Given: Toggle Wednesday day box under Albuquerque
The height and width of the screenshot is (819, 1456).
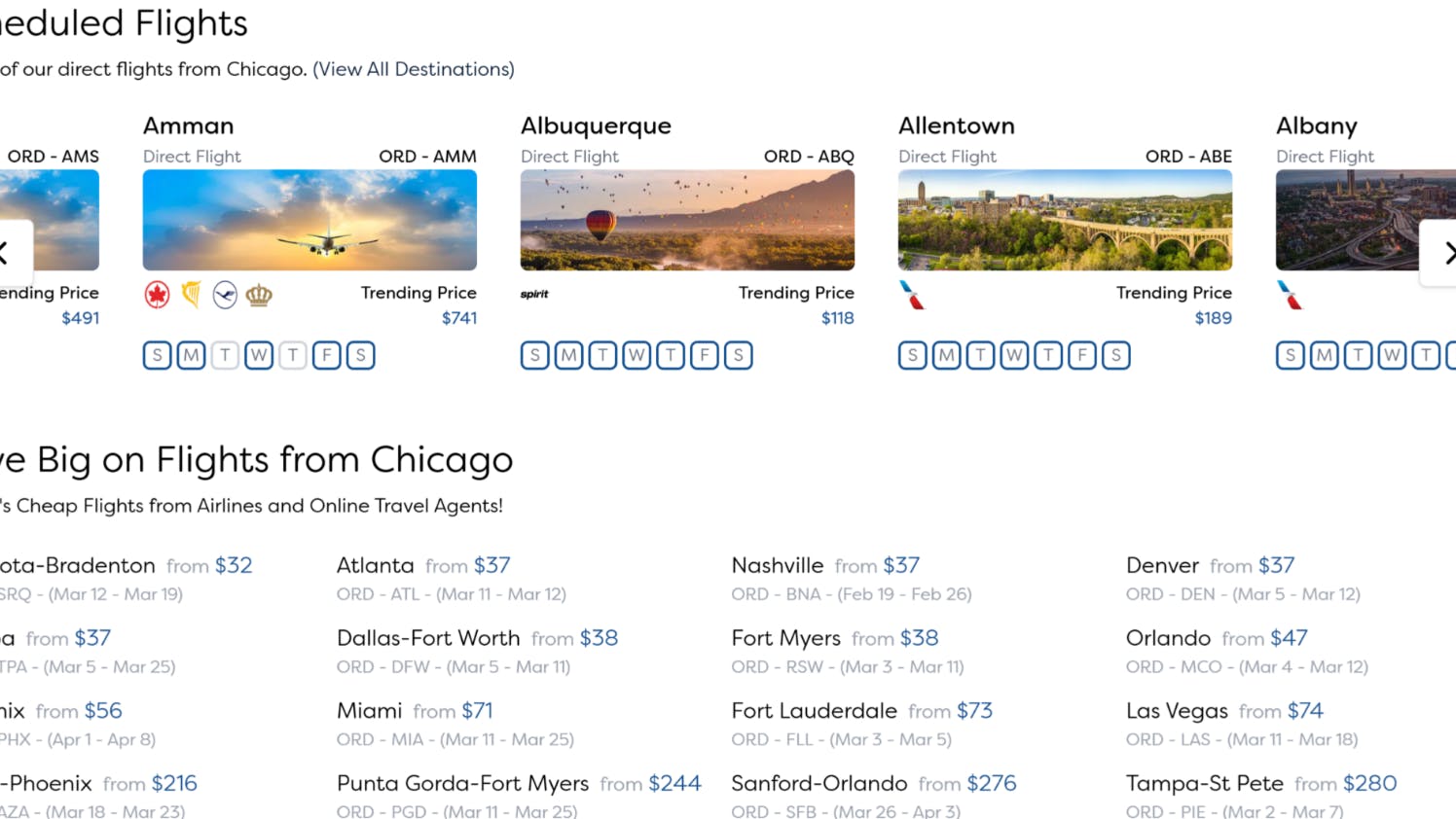Looking at the screenshot, I should [637, 355].
